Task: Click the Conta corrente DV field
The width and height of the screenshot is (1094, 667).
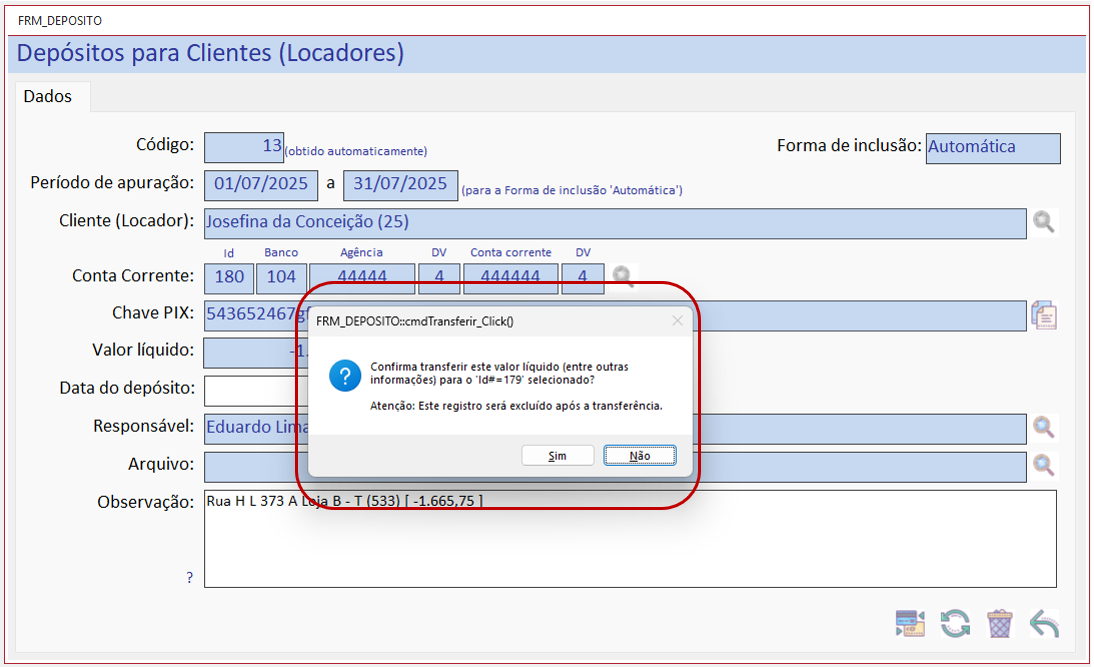Action: 583,278
